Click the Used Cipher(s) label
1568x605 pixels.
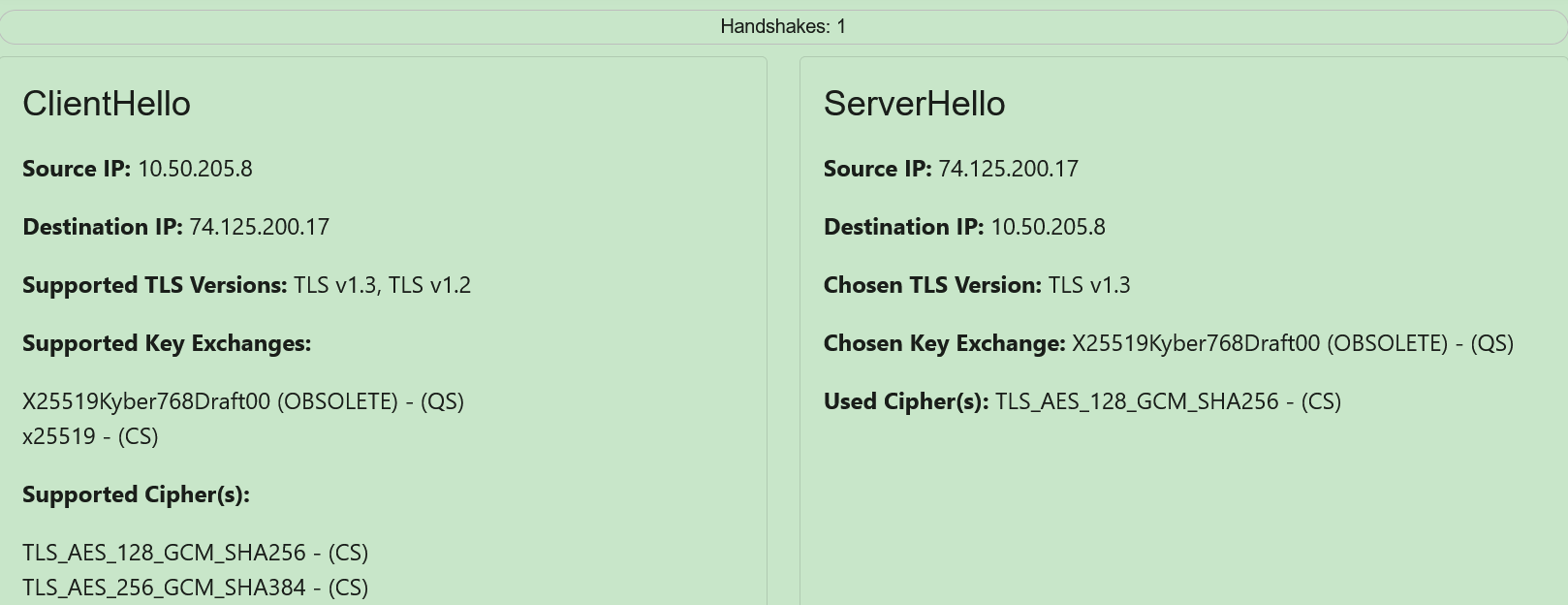click(905, 401)
